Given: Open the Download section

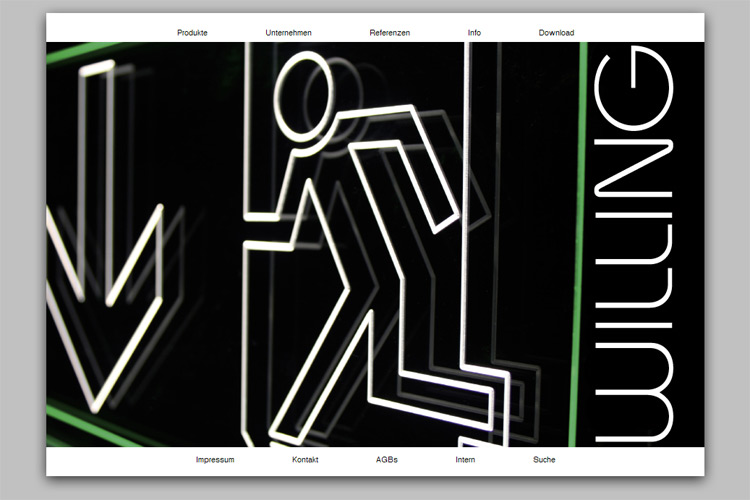Looking at the screenshot, I should click(556, 33).
